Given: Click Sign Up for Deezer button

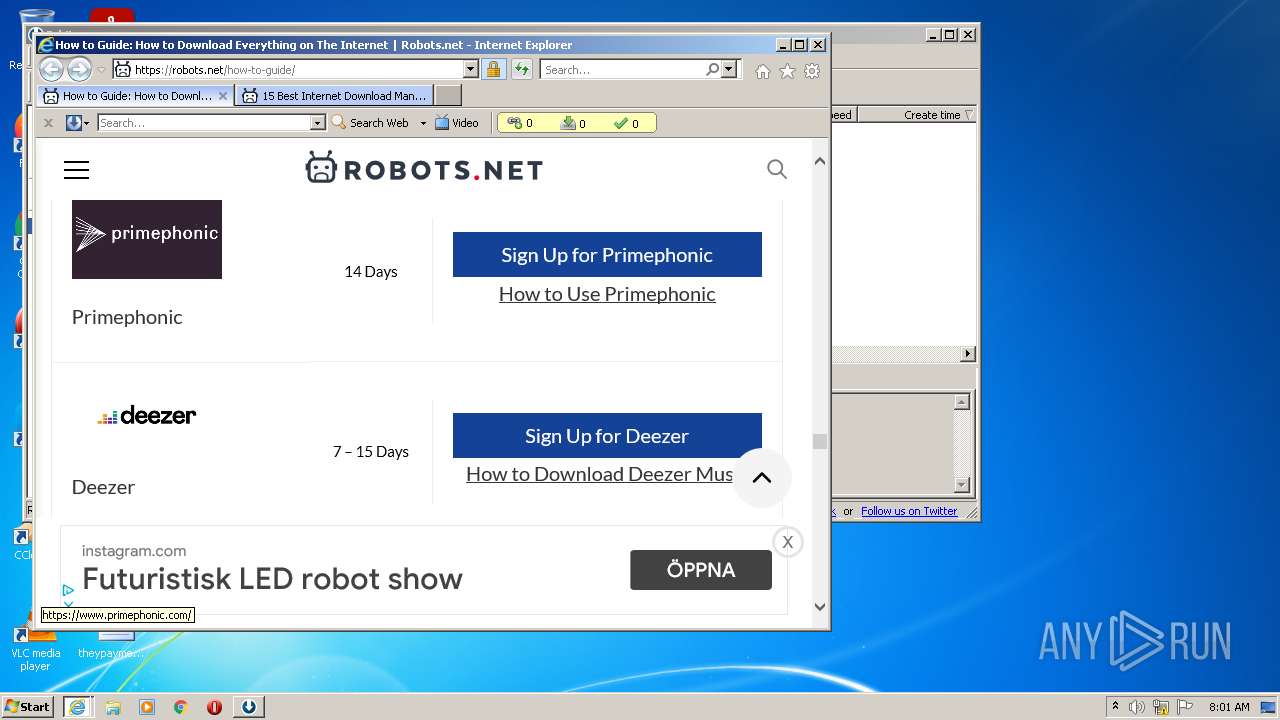Looking at the screenshot, I should pos(607,436).
